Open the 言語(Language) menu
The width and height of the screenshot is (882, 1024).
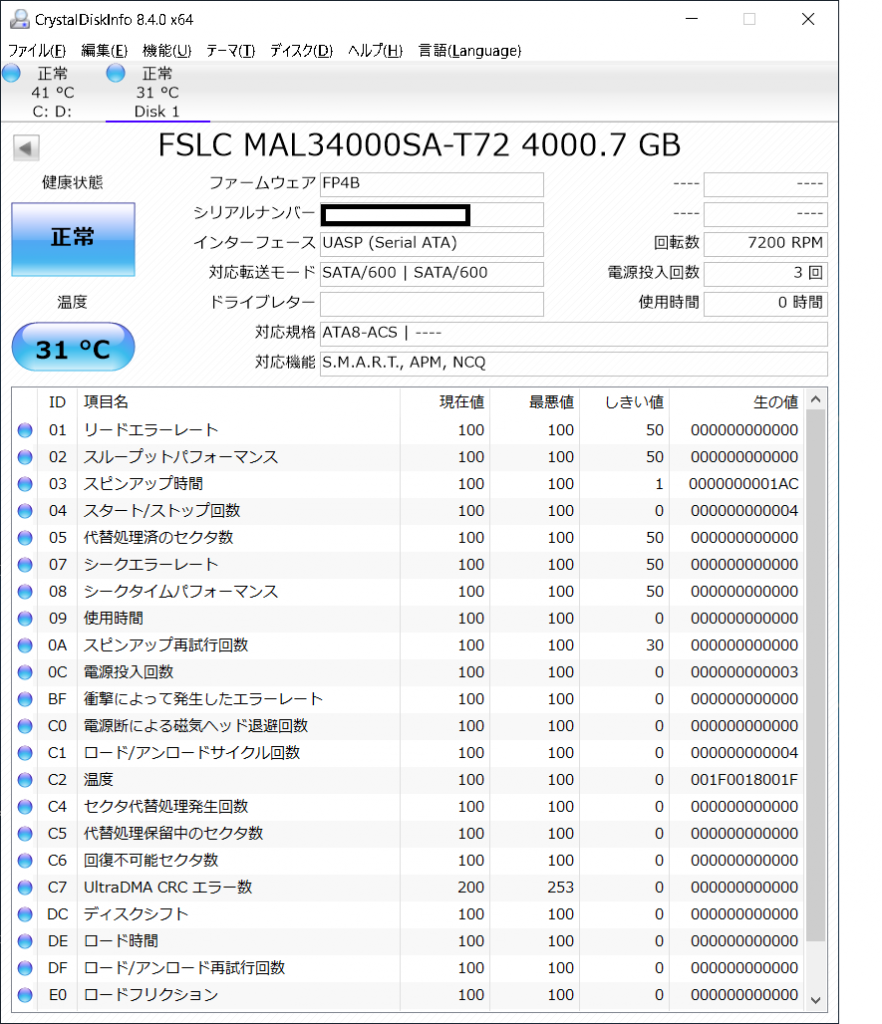click(470, 50)
